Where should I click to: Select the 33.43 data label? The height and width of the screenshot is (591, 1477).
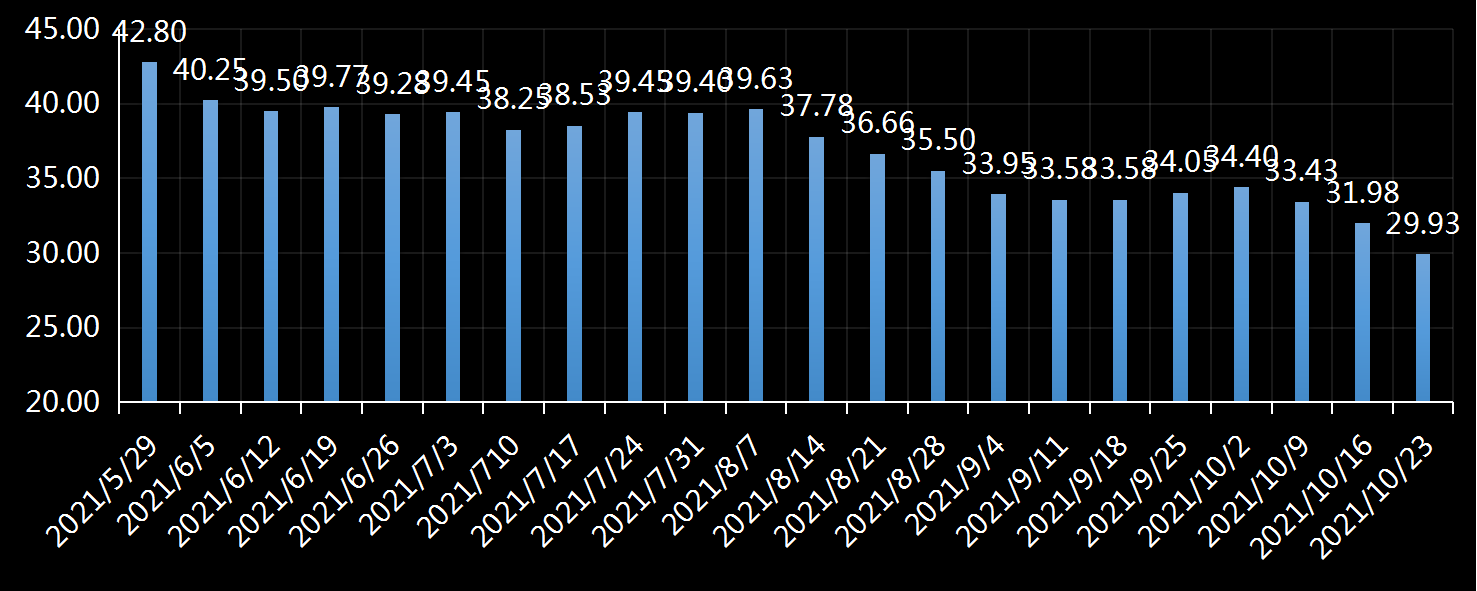click(1301, 171)
